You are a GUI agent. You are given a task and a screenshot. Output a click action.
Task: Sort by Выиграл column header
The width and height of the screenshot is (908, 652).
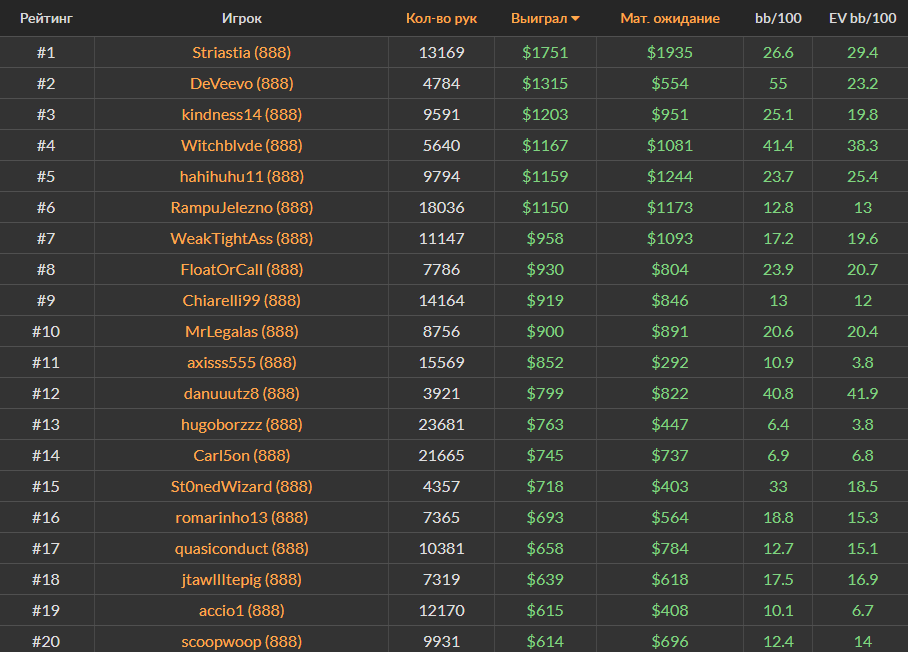tap(538, 18)
